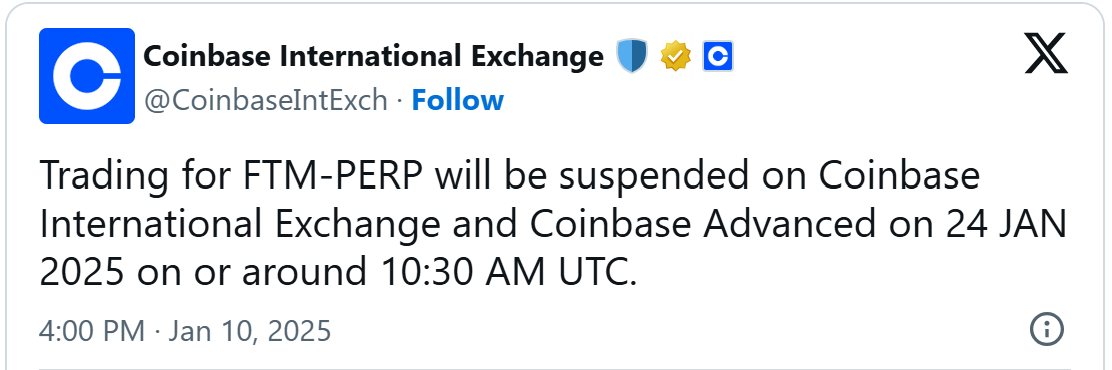Open the Coinbase International Exchange display name
The width and height of the screenshot is (1112, 370).
[x=373, y=56]
